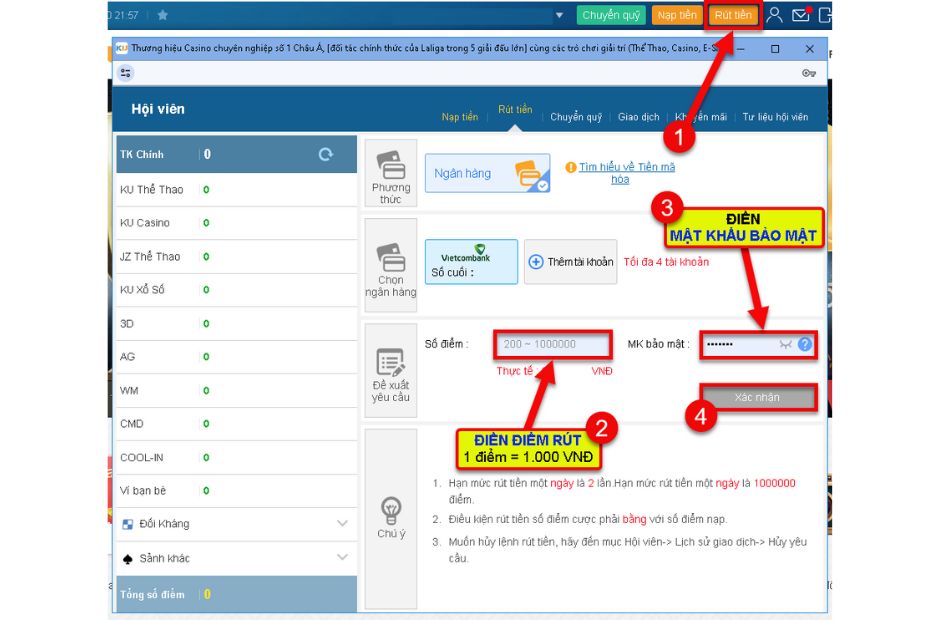Click the plus icon on Thêm tài khoản

(536, 261)
